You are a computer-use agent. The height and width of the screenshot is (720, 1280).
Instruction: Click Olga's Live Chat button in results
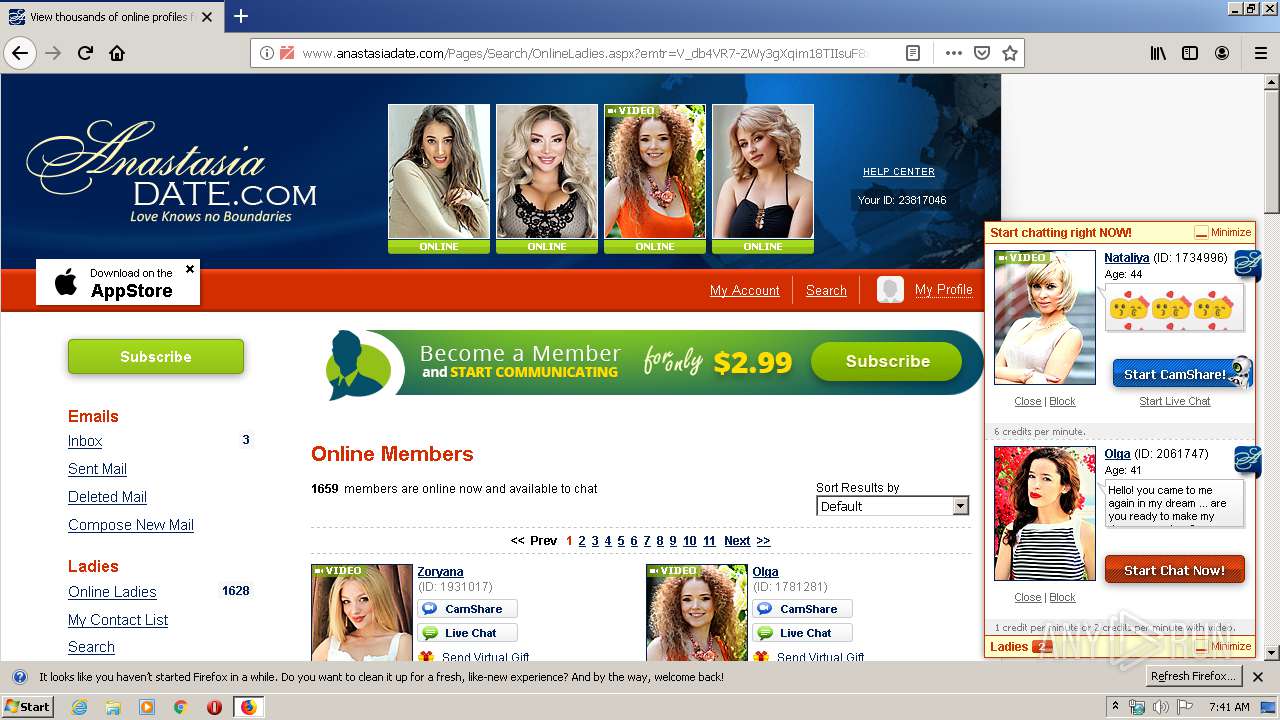(802, 633)
